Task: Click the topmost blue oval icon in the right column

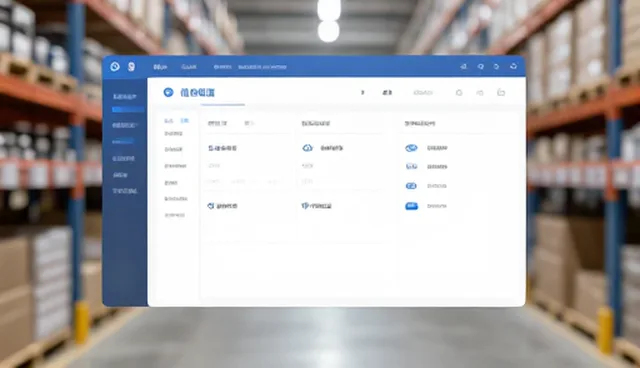Action: pos(411,148)
